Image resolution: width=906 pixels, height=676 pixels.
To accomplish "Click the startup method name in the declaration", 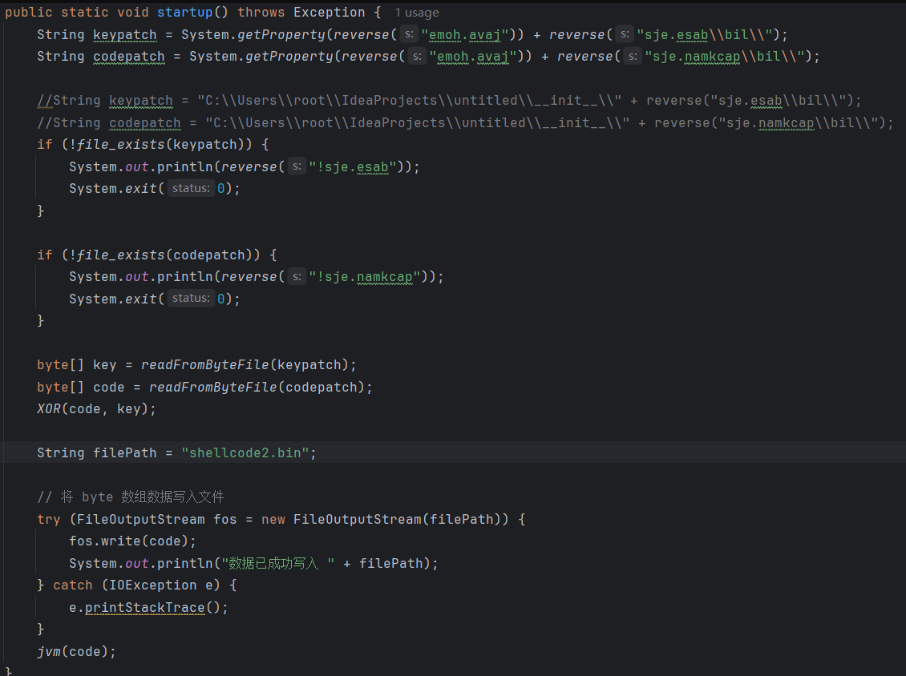I will 185,12.
